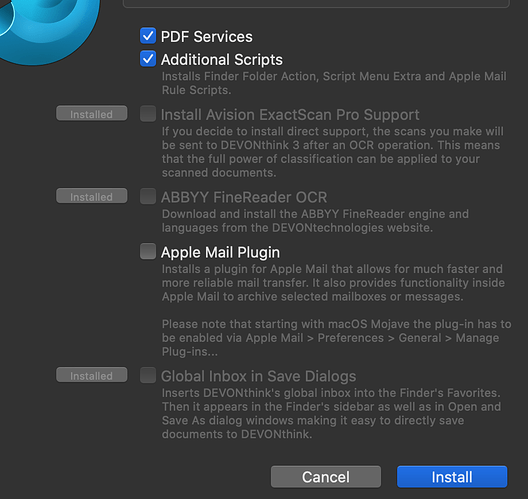Image resolution: width=528 pixels, height=499 pixels.
Task: Enable the Apple Mail Plugin checkbox
Action: (x=148, y=251)
